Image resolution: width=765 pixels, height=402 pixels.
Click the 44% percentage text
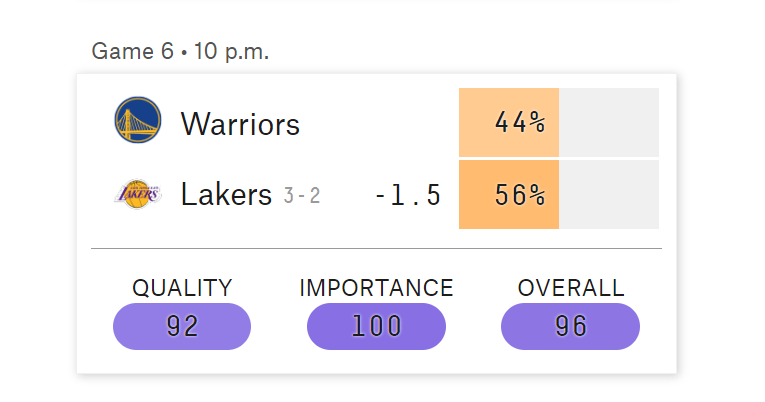click(520, 122)
